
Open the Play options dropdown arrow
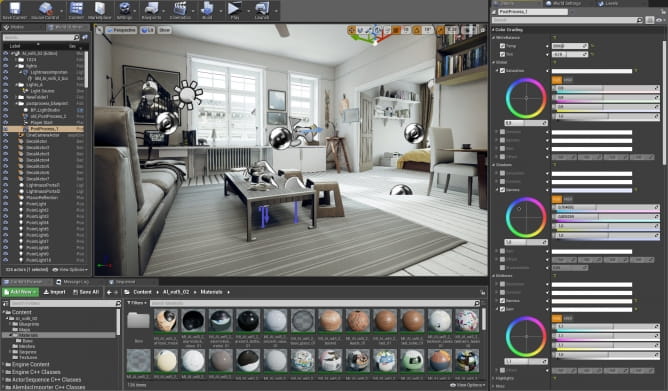pyautogui.click(x=248, y=11)
